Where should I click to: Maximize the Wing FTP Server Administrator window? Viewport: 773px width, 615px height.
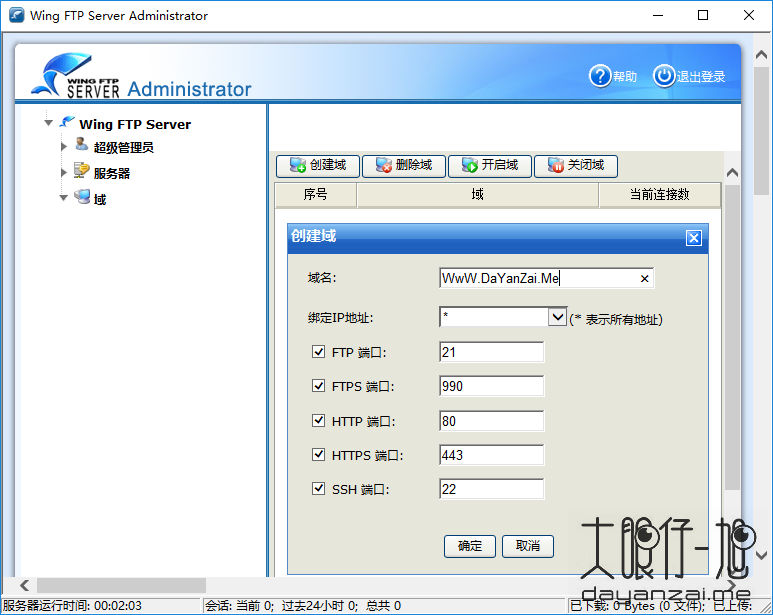(x=703, y=15)
